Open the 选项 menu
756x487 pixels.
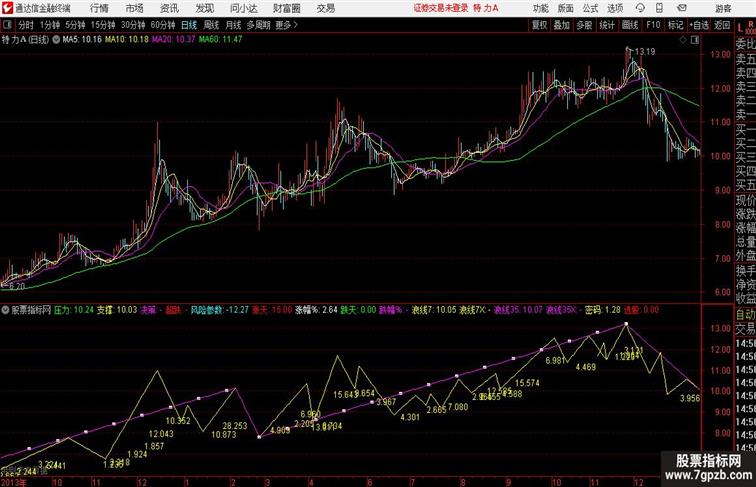(x=615, y=8)
